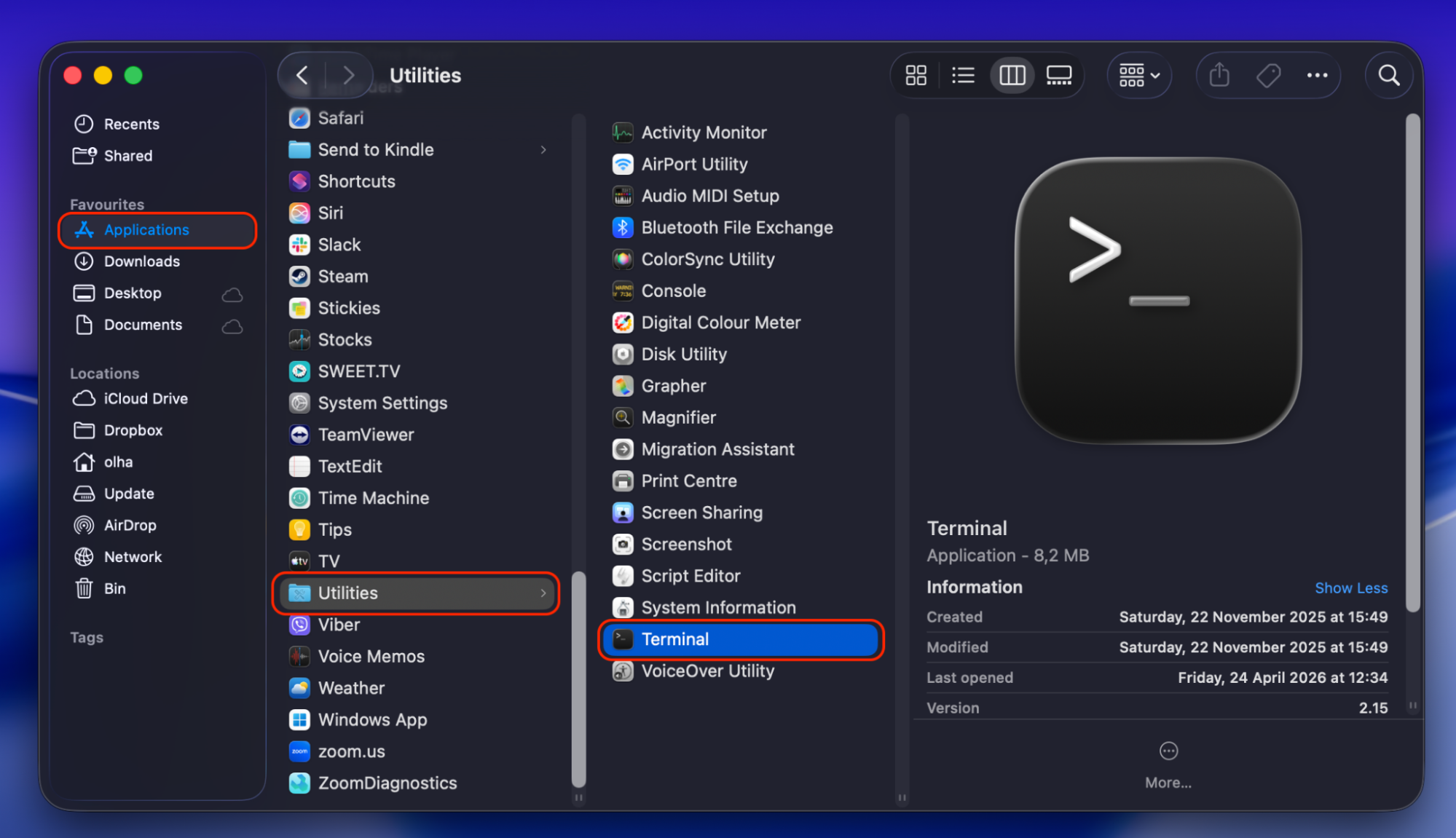Select Digital Colour Meter
Screen dimensions: 1456x838
point(720,323)
